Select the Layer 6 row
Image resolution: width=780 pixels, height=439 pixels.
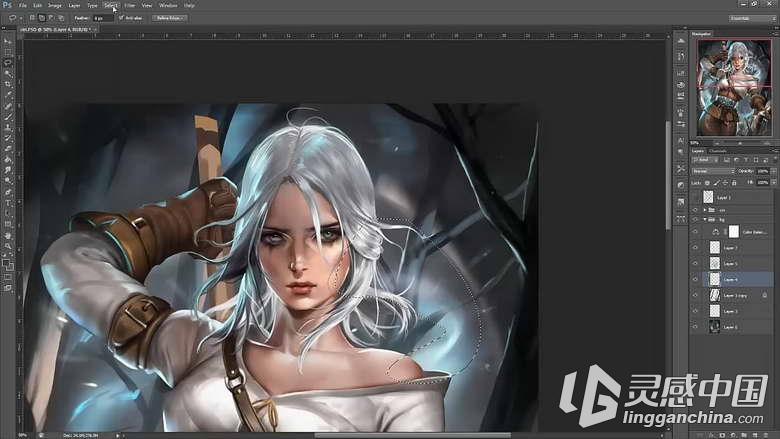click(x=733, y=327)
